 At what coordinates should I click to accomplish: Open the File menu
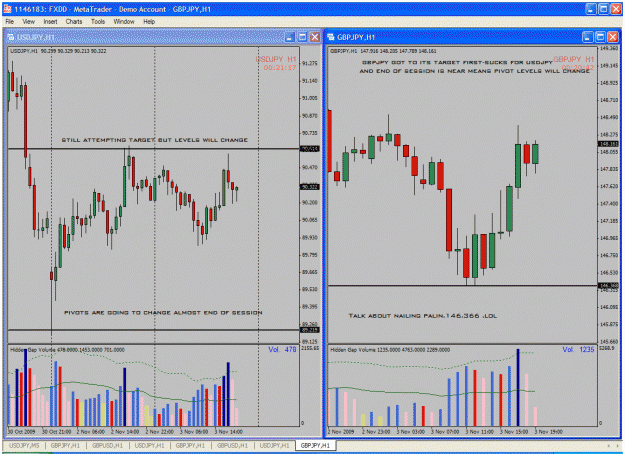[10, 22]
